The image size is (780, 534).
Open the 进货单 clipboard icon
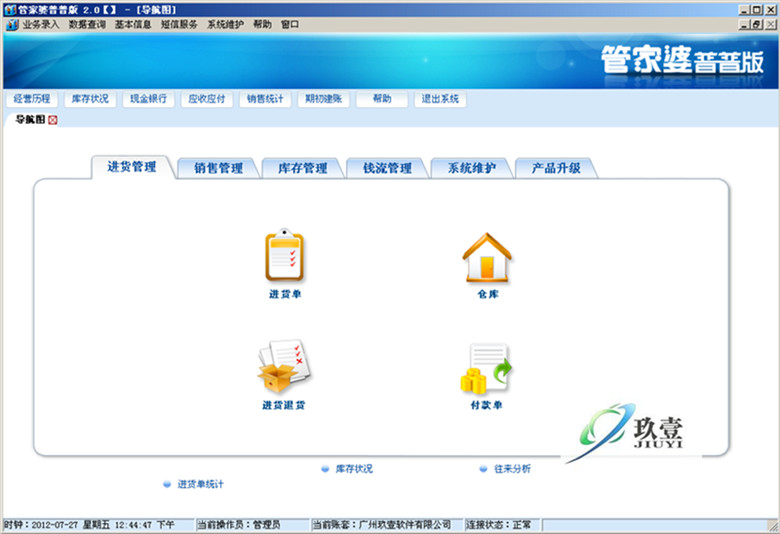pyautogui.click(x=285, y=255)
